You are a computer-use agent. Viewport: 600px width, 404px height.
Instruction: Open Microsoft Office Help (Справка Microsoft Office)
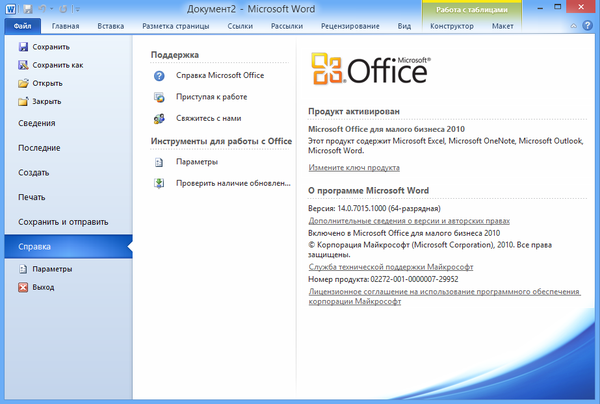tap(159, 76)
